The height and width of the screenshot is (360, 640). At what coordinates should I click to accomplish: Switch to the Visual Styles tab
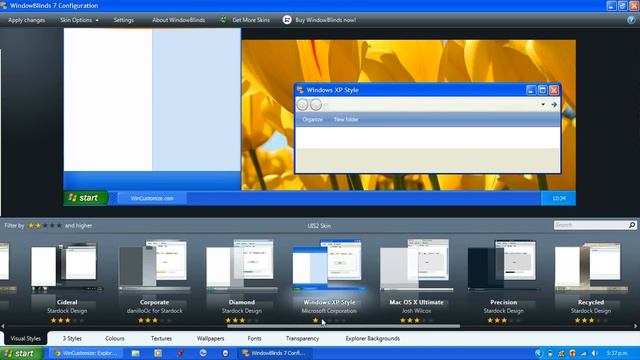(26, 338)
